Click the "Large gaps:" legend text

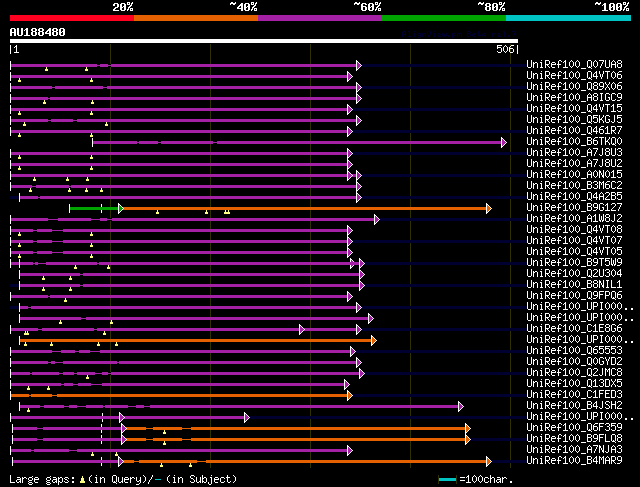point(42,480)
